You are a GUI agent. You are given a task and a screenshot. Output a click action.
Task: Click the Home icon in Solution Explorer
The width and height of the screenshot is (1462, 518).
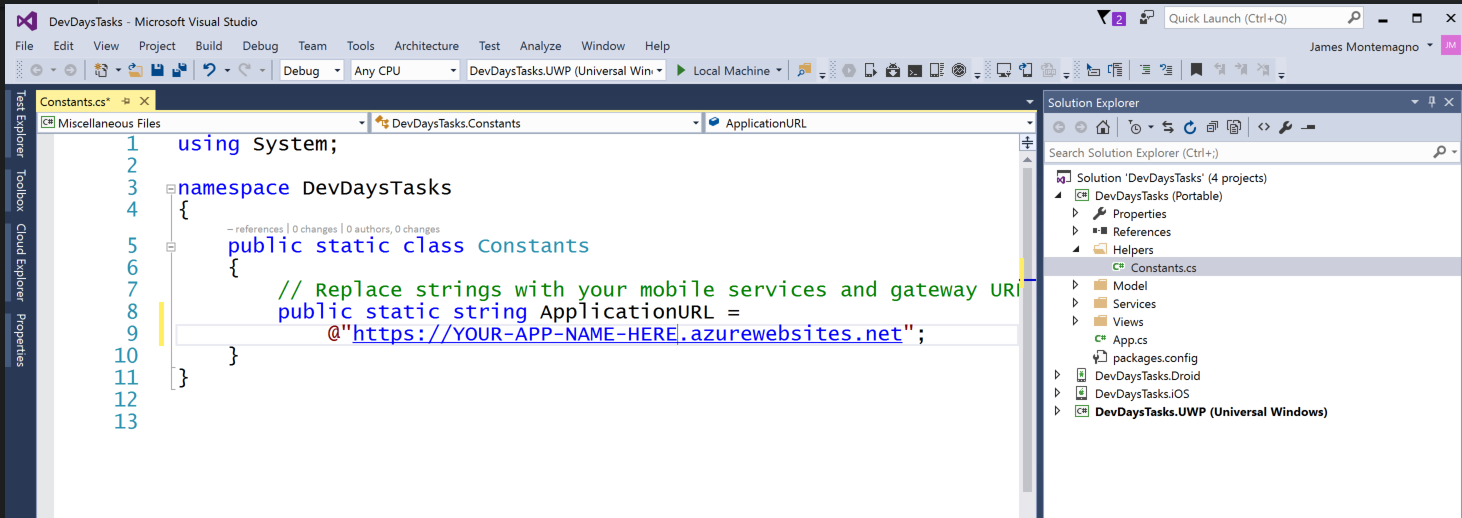click(1103, 127)
